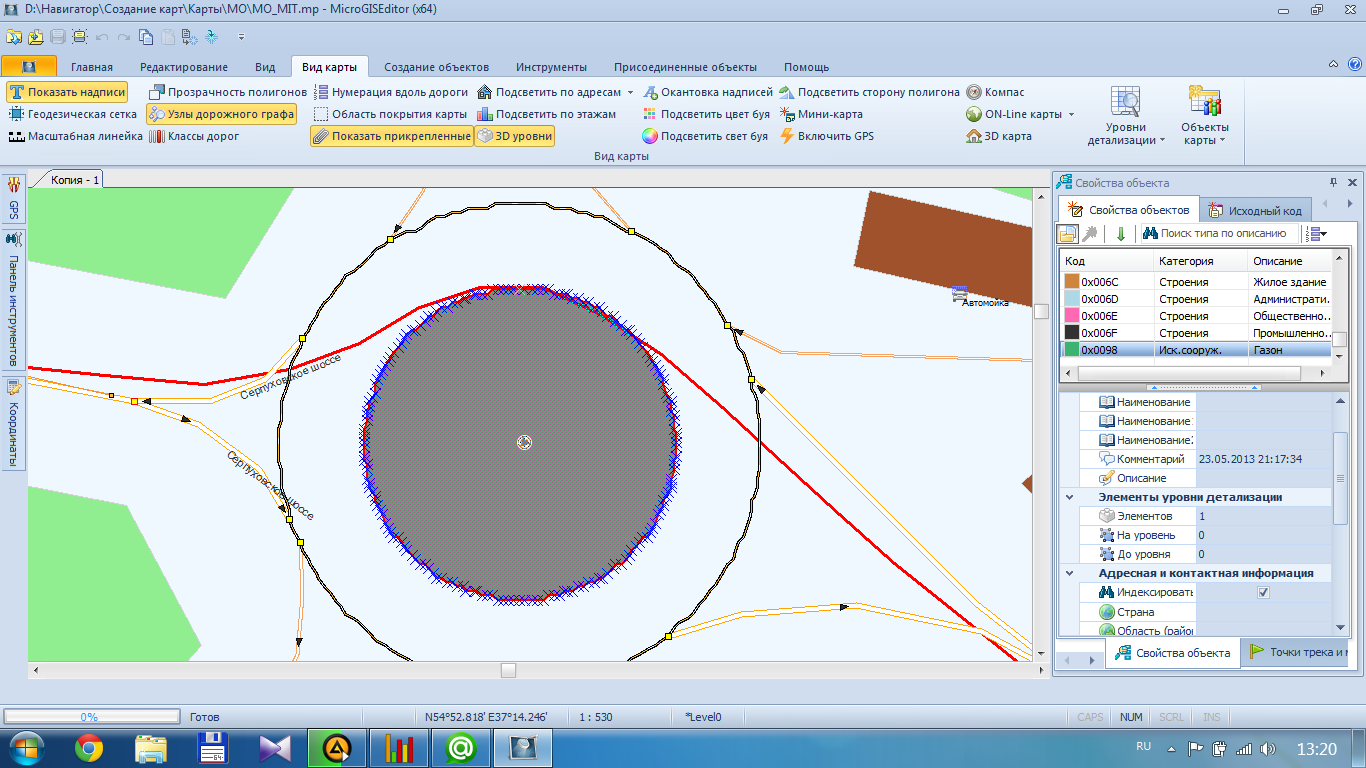1366x768 pixels.
Task: Toggle Показать надписи button off
Action: [67, 92]
